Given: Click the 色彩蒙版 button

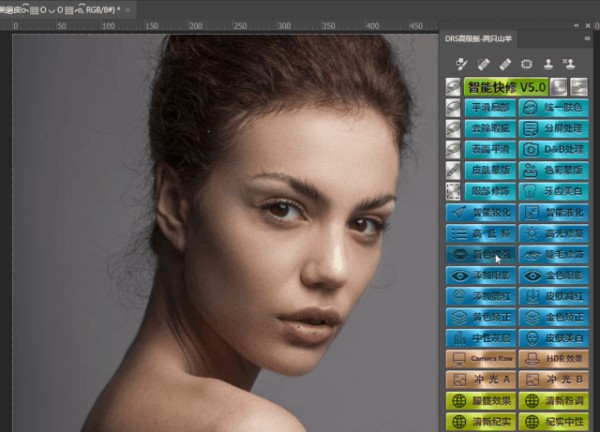Looking at the screenshot, I should pos(553,170).
